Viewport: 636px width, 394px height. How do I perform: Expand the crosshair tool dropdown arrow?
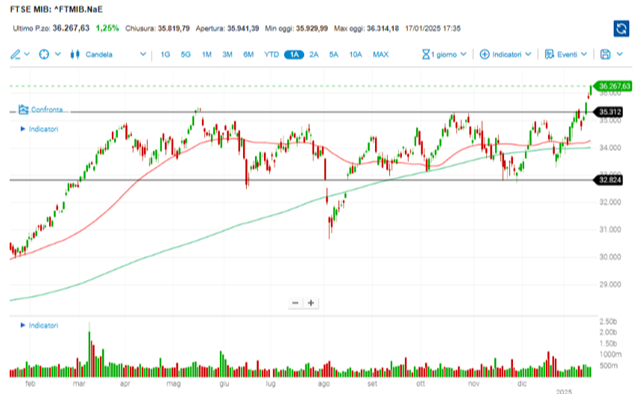58,54
